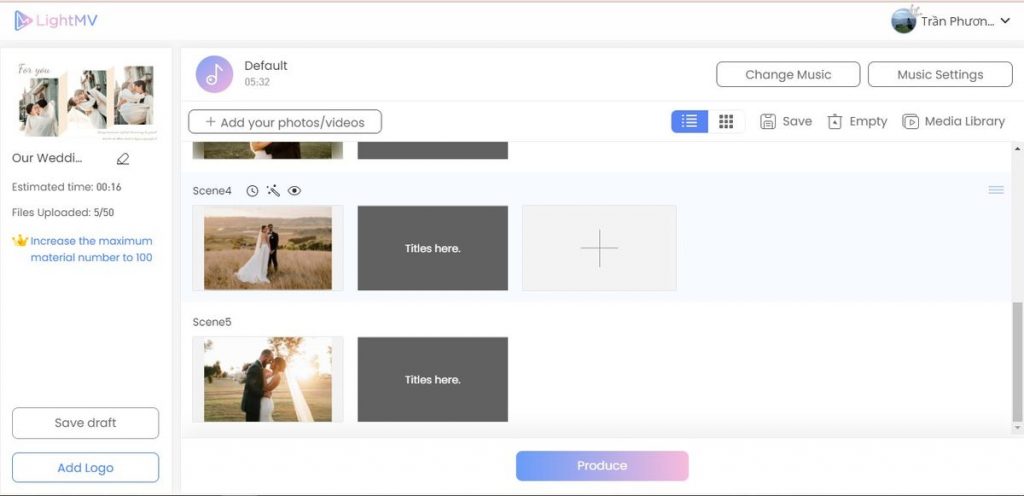The image size is (1024, 496).
Task: Select the Scene5 wedding photo thumbnail
Action: coord(268,379)
